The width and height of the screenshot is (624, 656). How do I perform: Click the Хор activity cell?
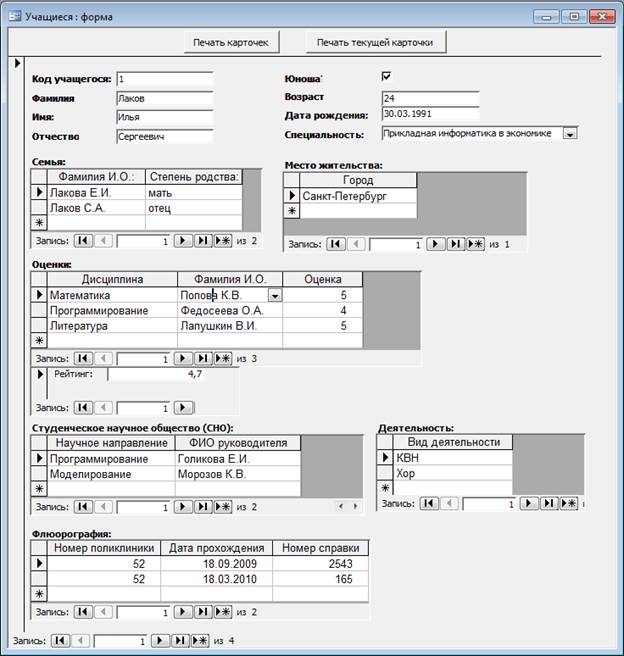tap(453, 473)
